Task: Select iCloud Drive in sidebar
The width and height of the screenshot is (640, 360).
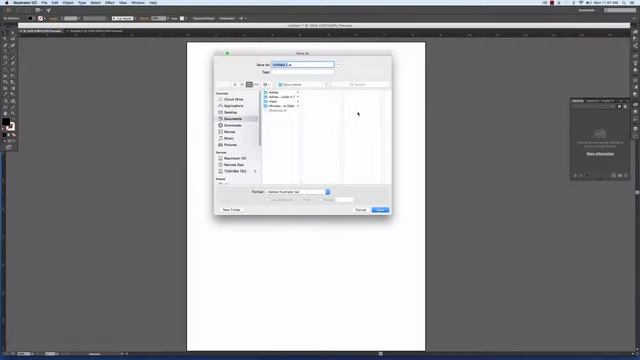Action: click(x=233, y=100)
